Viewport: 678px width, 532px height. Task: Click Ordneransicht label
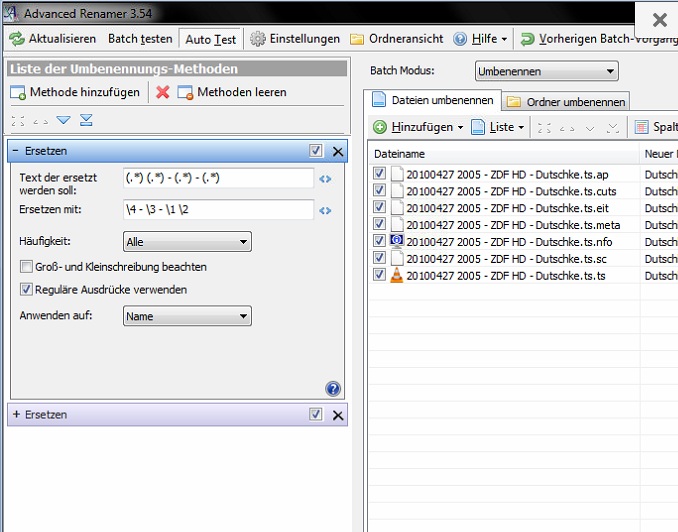[406, 39]
